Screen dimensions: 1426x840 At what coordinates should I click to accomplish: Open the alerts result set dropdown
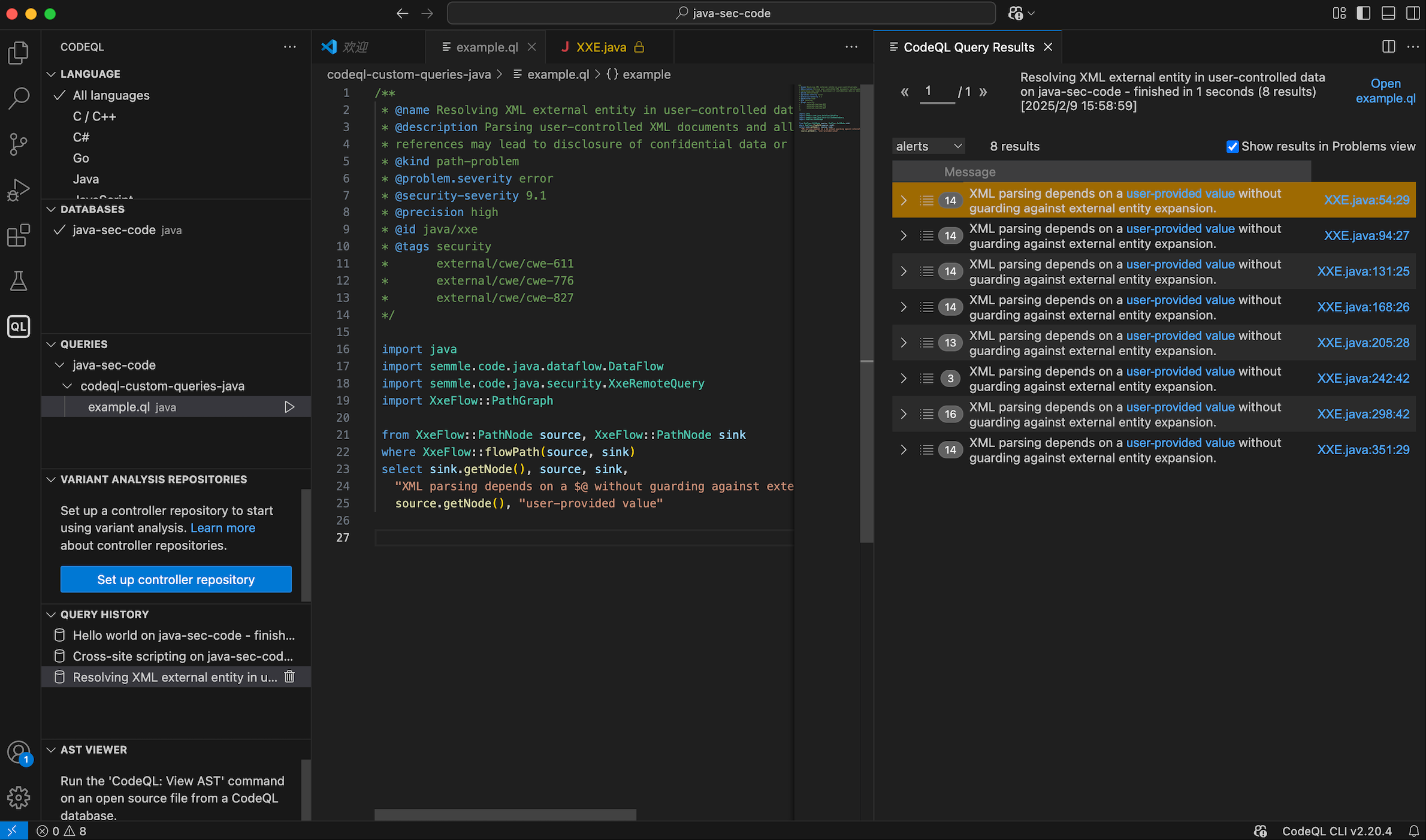[928, 146]
